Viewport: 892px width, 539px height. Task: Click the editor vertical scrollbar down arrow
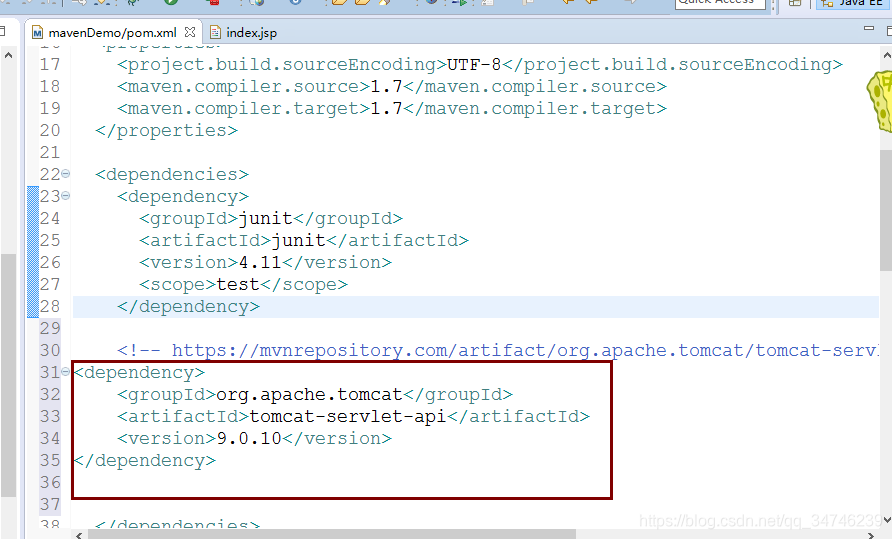click(886, 519)
